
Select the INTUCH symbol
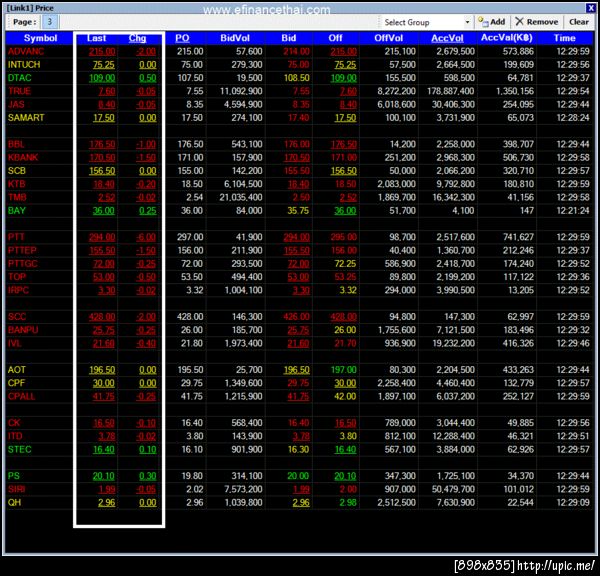(24, 65)
